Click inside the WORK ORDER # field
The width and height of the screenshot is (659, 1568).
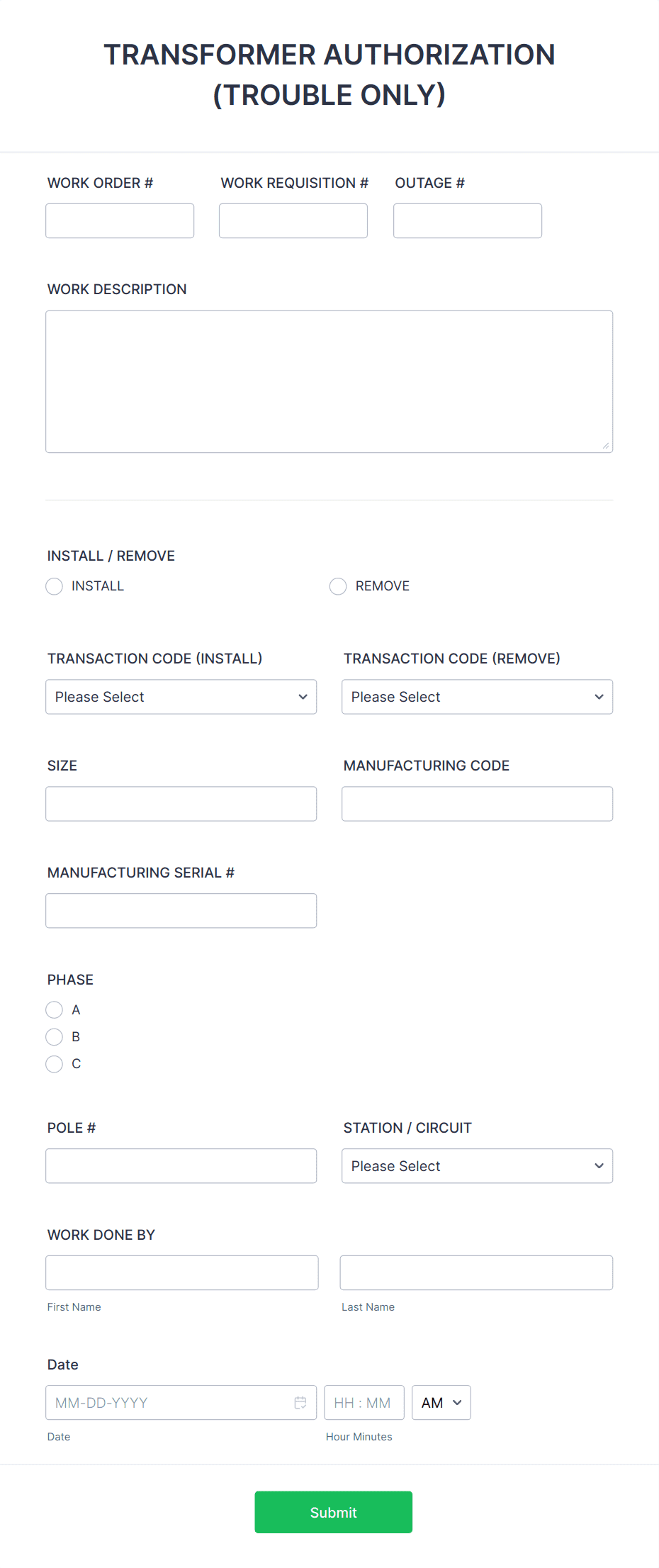tap(119, 220)
